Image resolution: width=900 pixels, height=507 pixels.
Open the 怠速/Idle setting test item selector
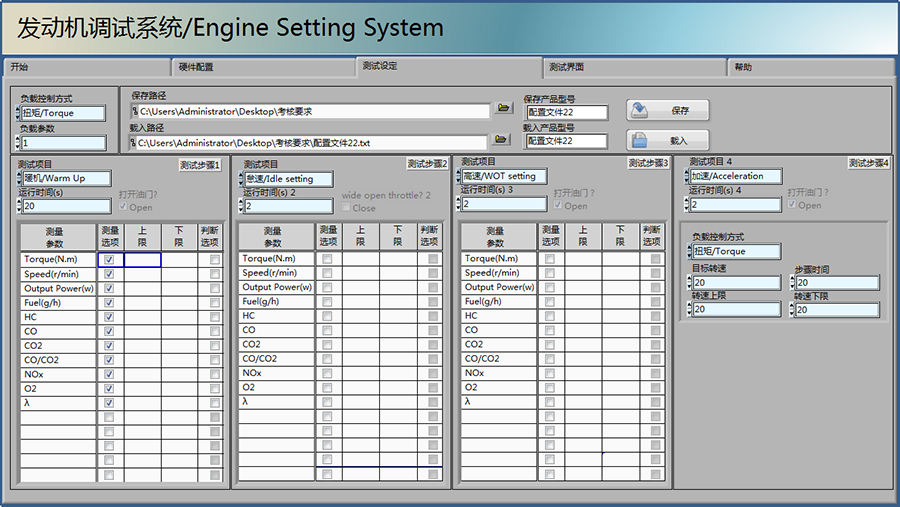click(289, 179)
